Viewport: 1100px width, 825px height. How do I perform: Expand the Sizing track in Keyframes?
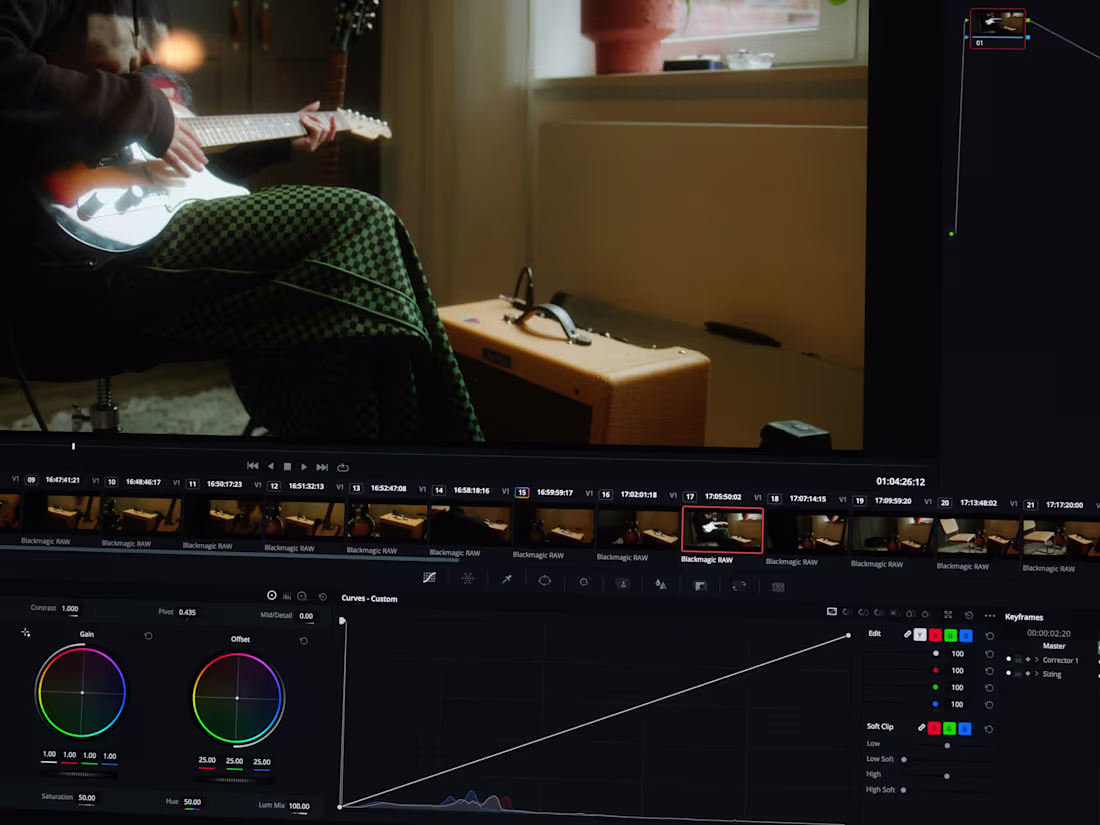tap(1036, 674)
